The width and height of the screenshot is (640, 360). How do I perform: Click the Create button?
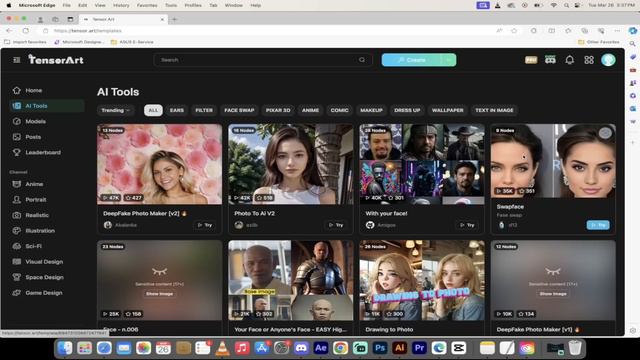[411, 60]
